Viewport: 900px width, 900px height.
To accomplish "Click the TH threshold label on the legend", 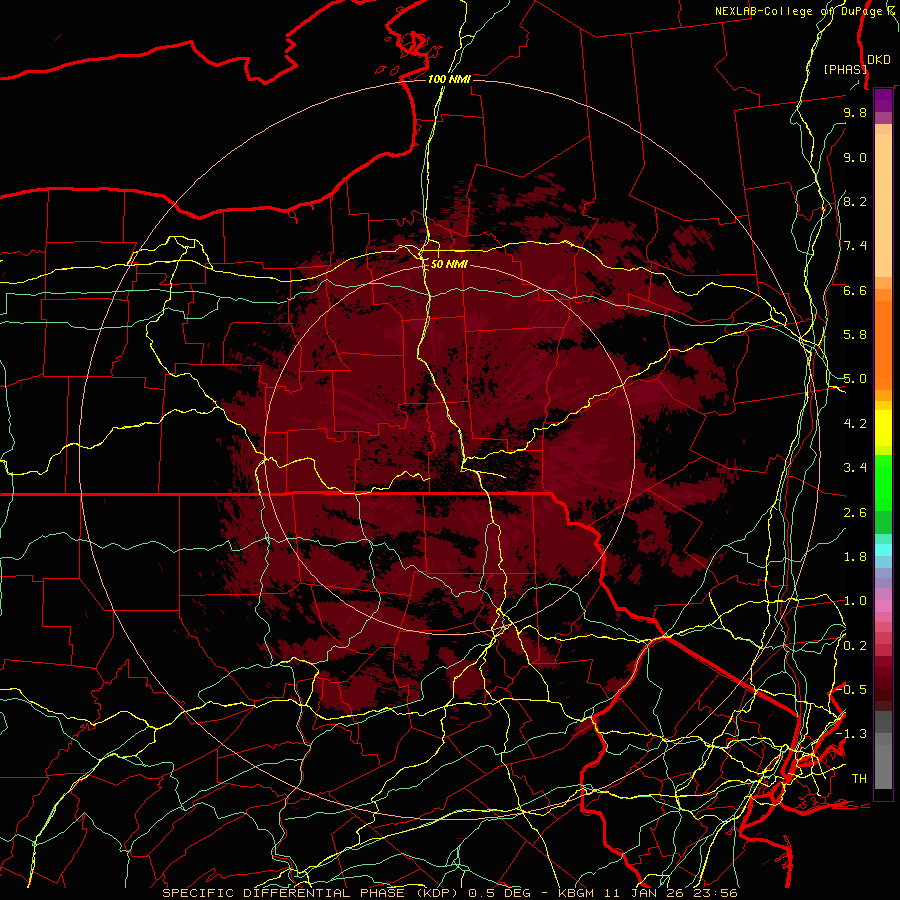I will pos(859,779).
